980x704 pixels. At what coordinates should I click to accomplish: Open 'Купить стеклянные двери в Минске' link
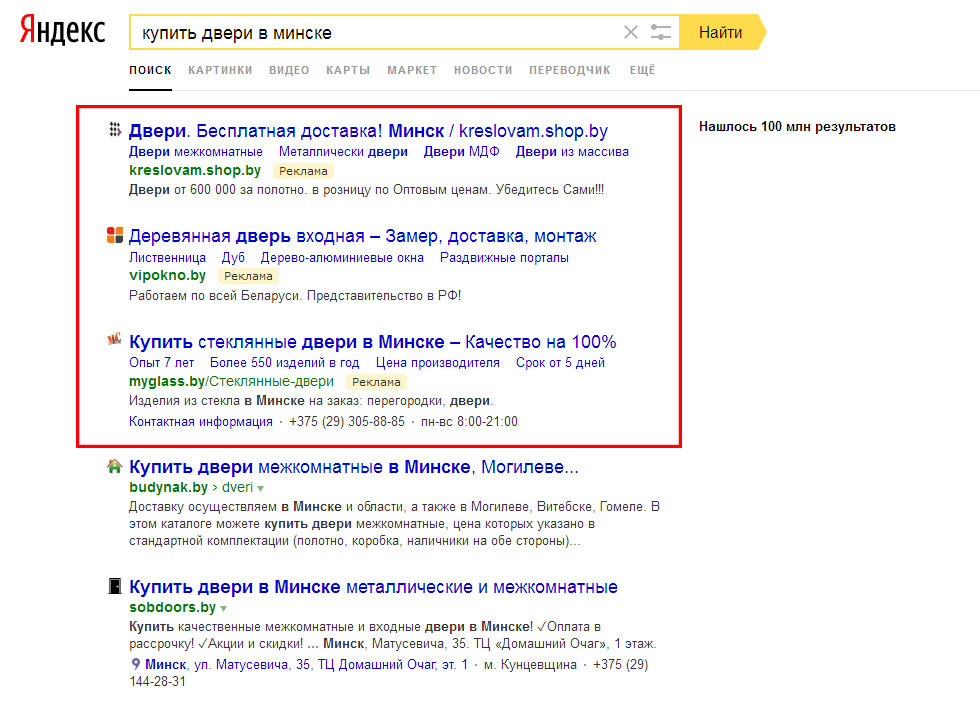[372, 341]
